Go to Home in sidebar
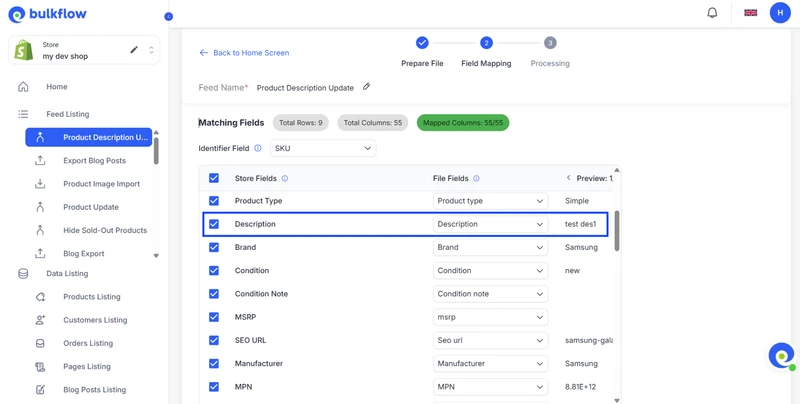 [x=57, y=87]
